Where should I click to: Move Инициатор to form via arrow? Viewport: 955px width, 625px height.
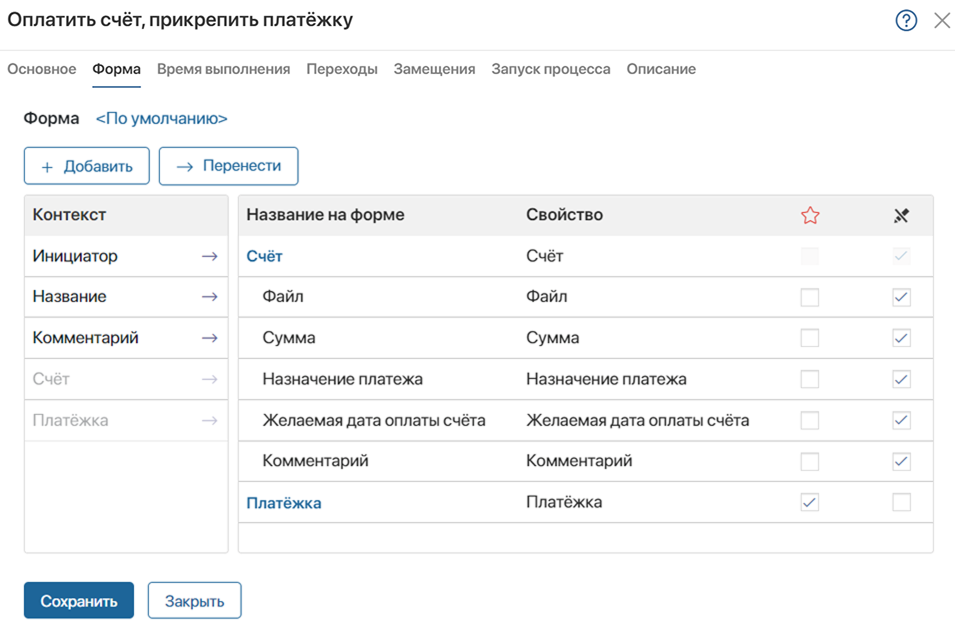point(210,256)
